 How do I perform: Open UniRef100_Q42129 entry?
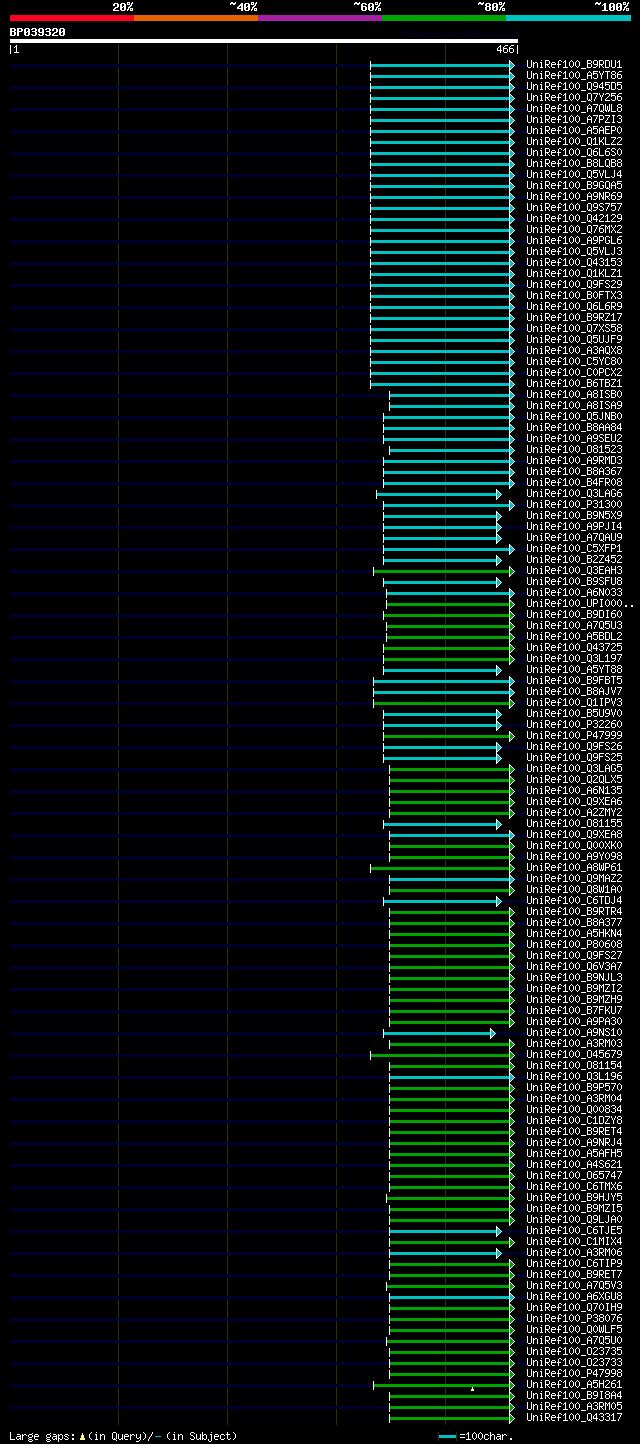pyautogui.click(x=574, y=219)
